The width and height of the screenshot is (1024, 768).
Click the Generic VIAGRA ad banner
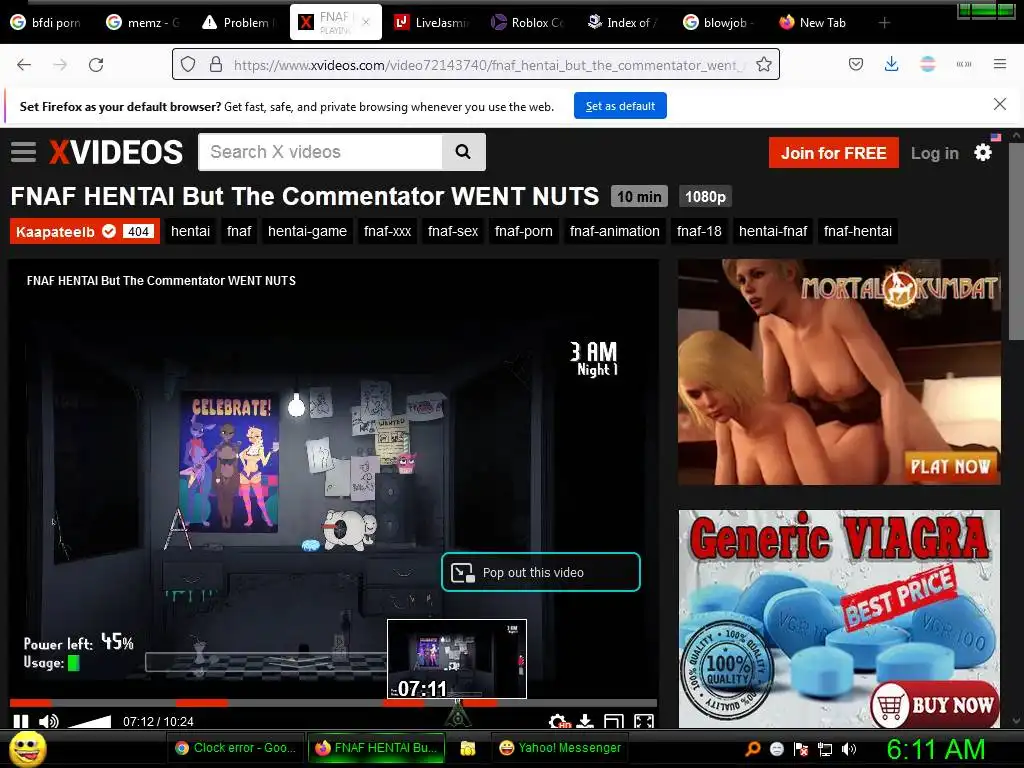coord(839,618)
